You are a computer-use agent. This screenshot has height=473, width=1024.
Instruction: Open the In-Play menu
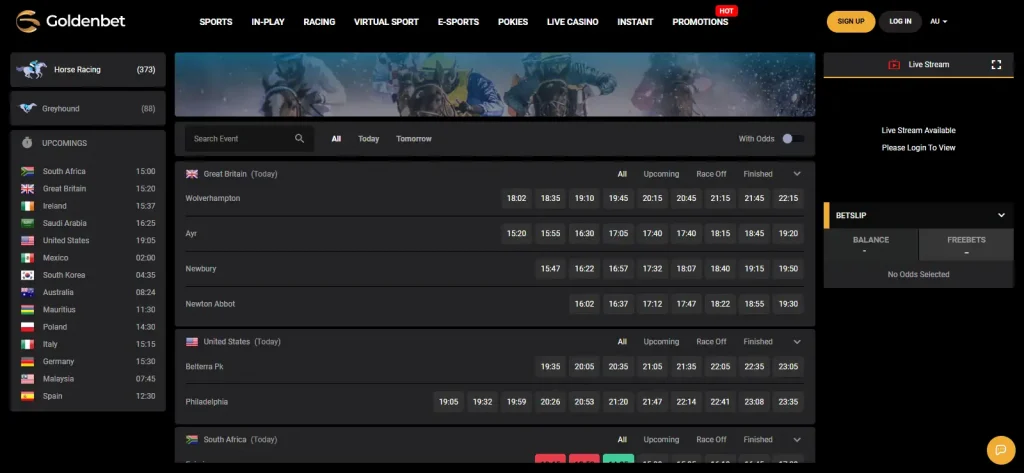[268, 22]
